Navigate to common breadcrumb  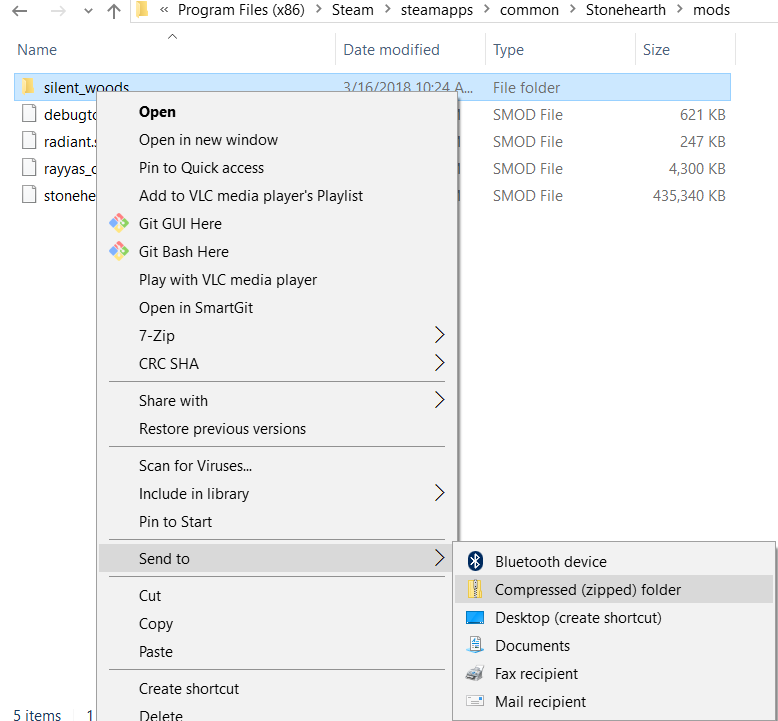(529, 10)
